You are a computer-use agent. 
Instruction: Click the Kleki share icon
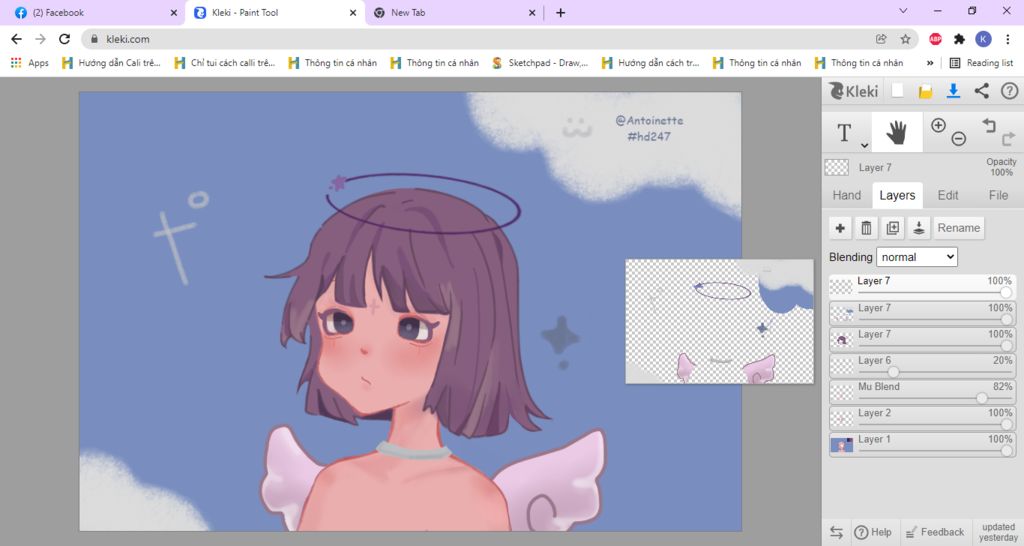pyautogui.click(x=982, y=91)
